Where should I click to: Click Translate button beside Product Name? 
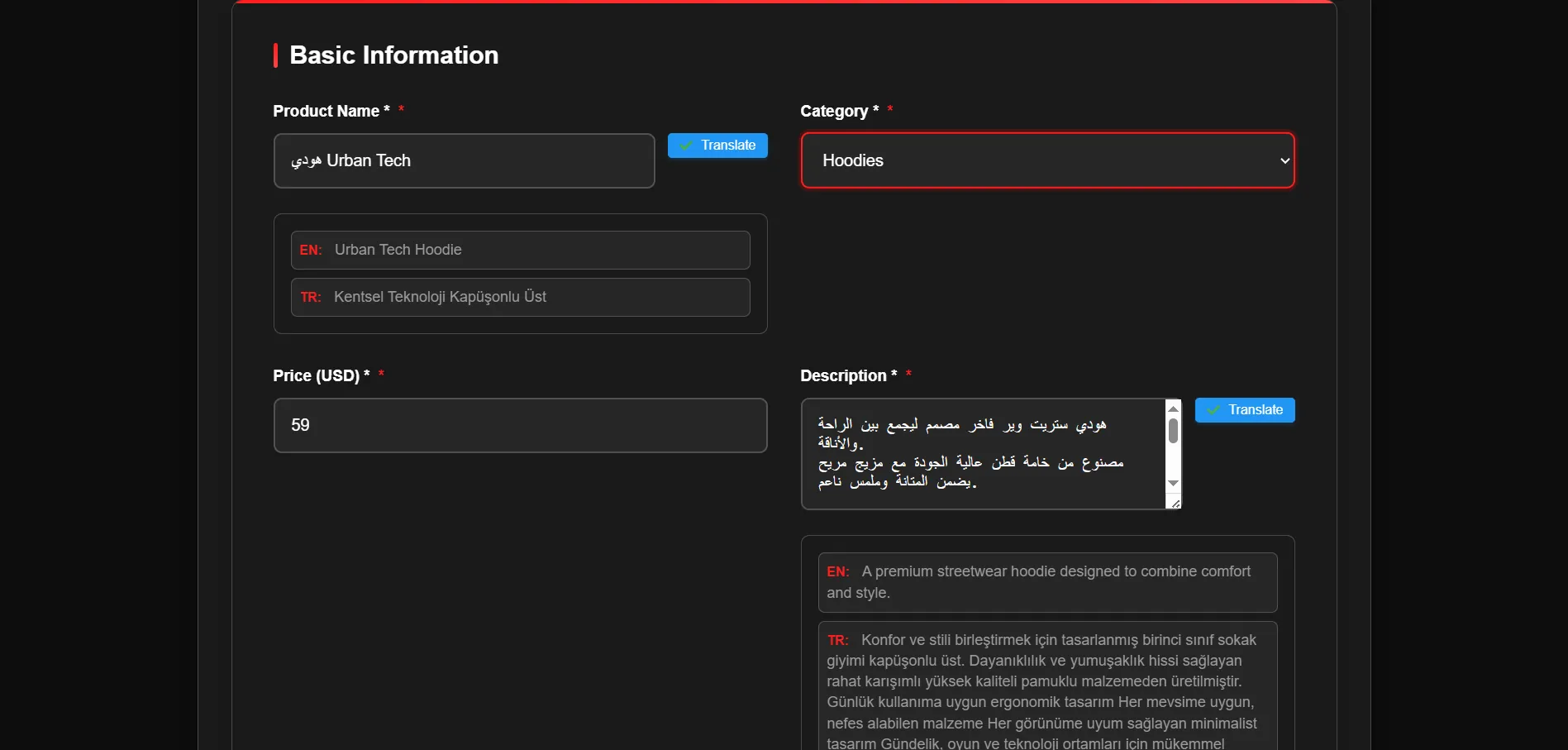tap(717, 146)
